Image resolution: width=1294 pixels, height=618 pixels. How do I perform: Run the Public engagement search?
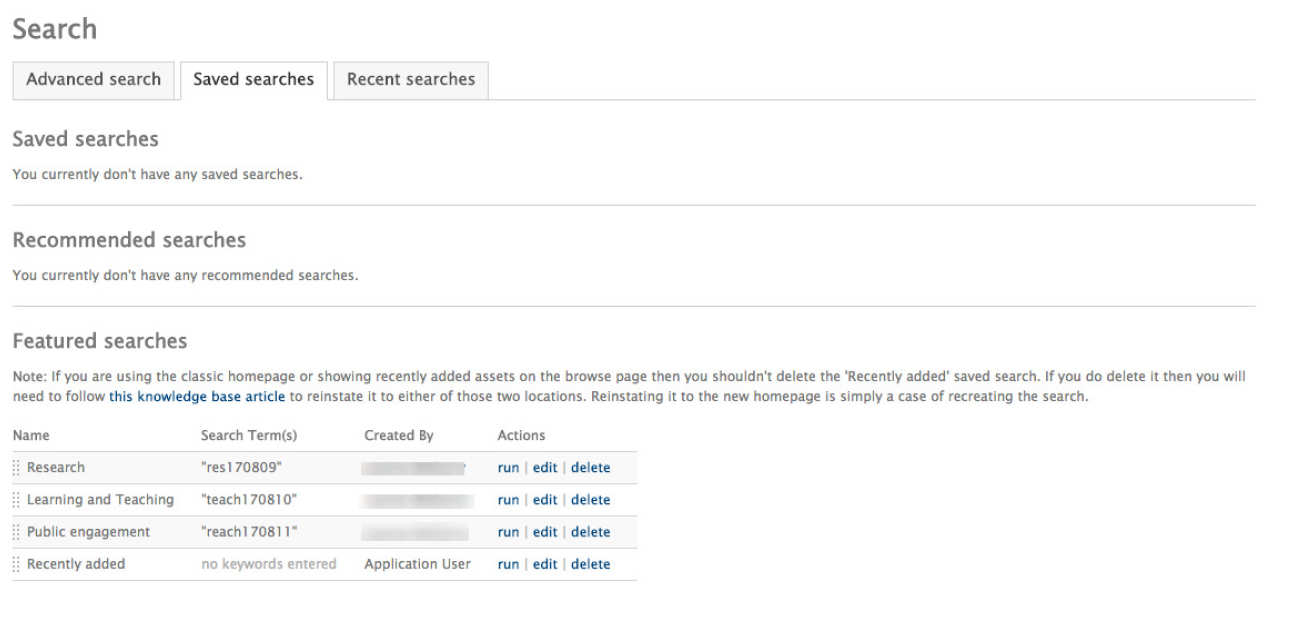[x=508, y=532]
